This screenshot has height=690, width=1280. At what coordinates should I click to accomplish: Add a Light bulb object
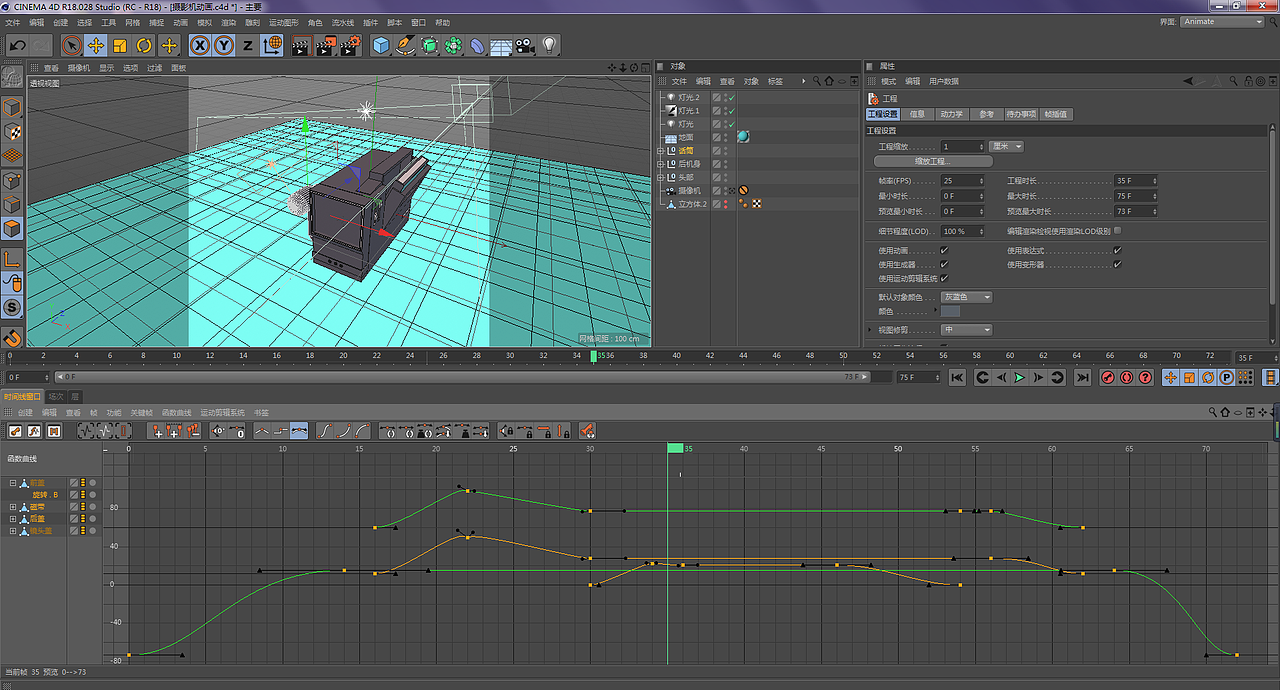click(x=549, y=45)
